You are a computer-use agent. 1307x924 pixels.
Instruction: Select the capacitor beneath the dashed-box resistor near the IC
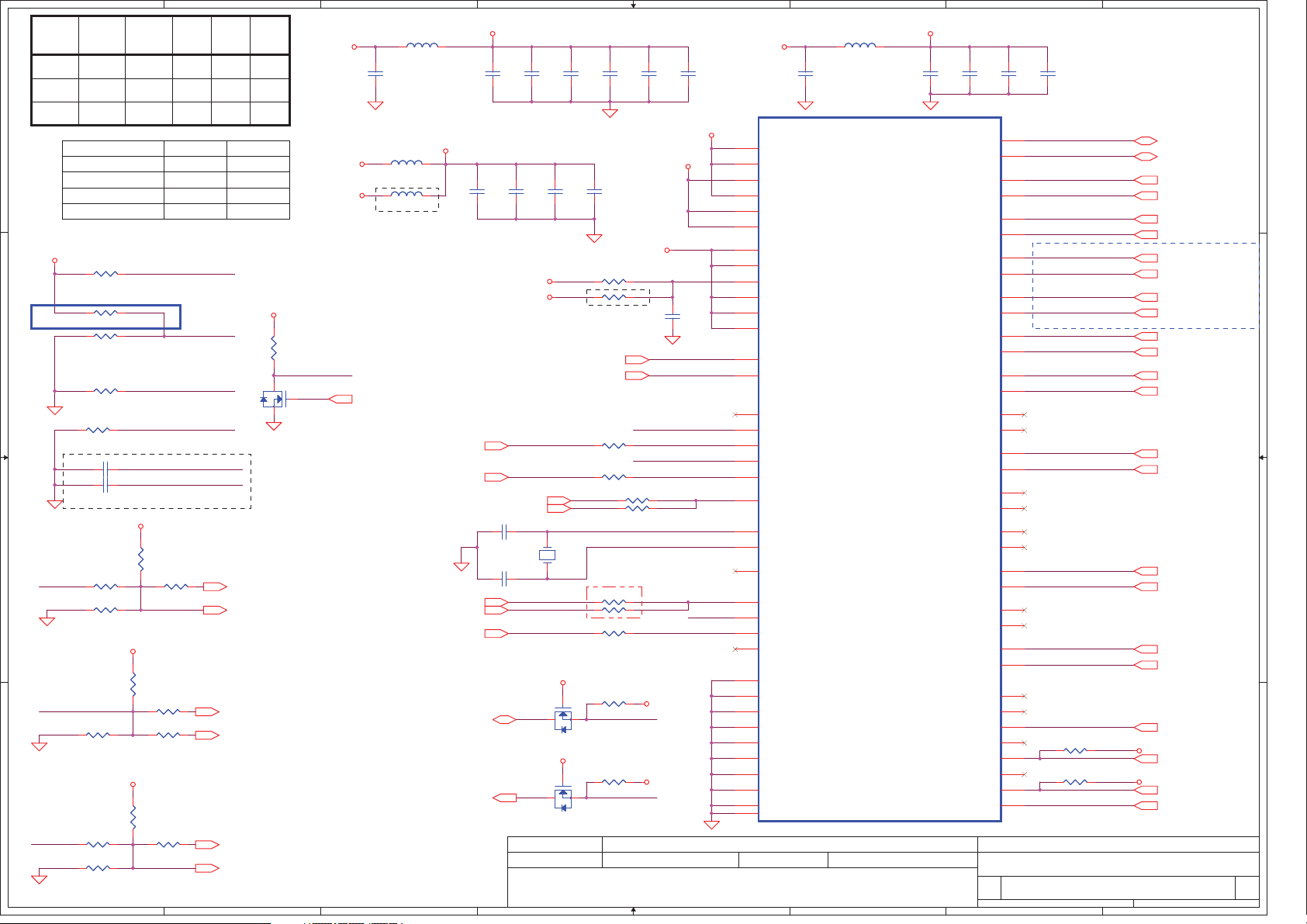pyautogui.click(x=673, y=317)
